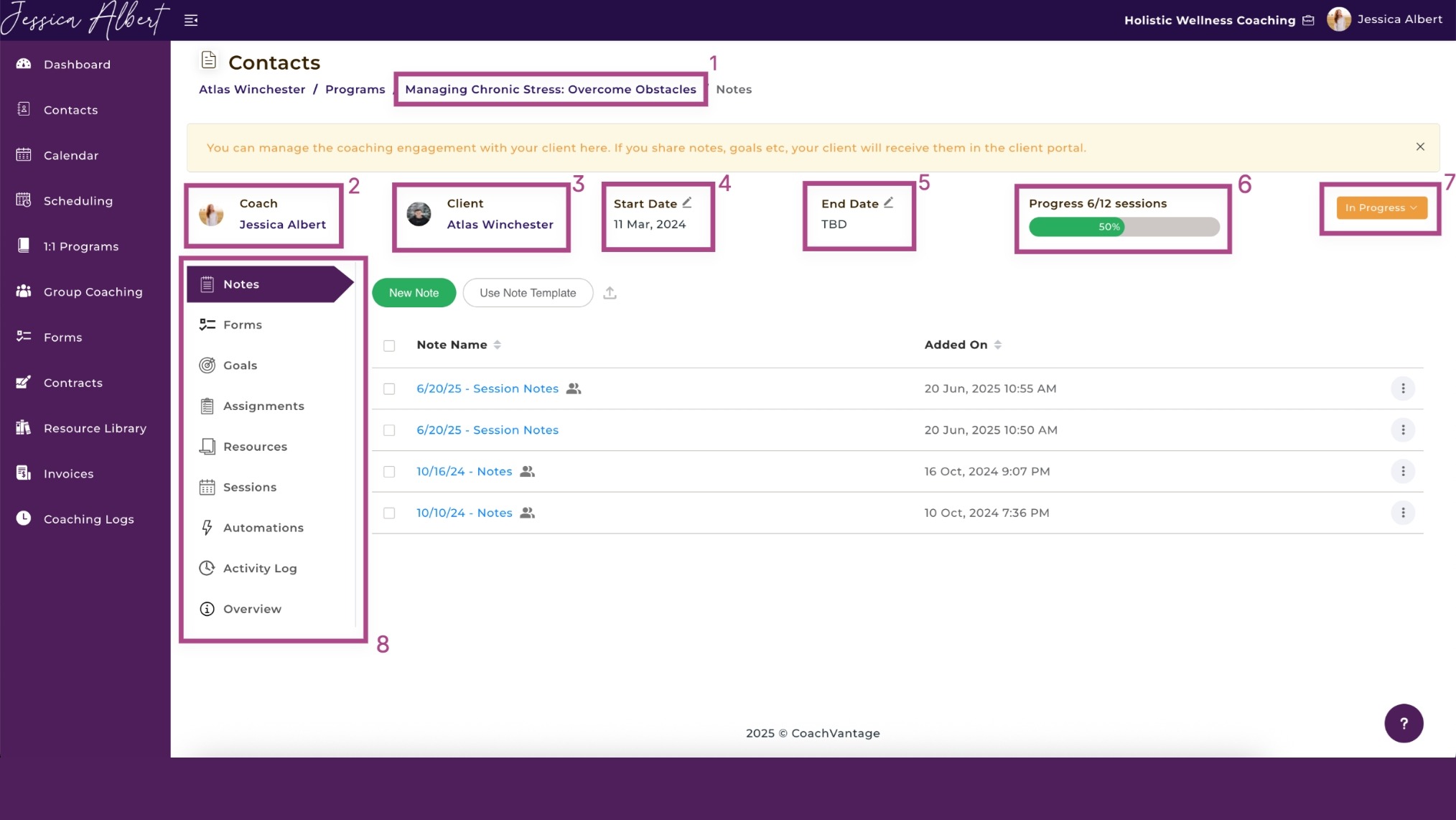Image resolution: width=1456 pixels, height=820 pixels.
Task: Open the In Progress status dropdown
Action: [1381, 208]
